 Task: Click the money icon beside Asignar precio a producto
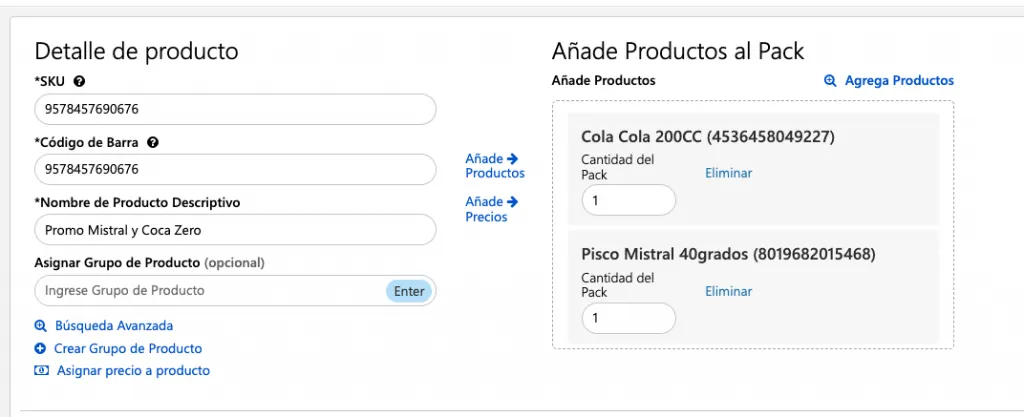(x=41, y=371)
